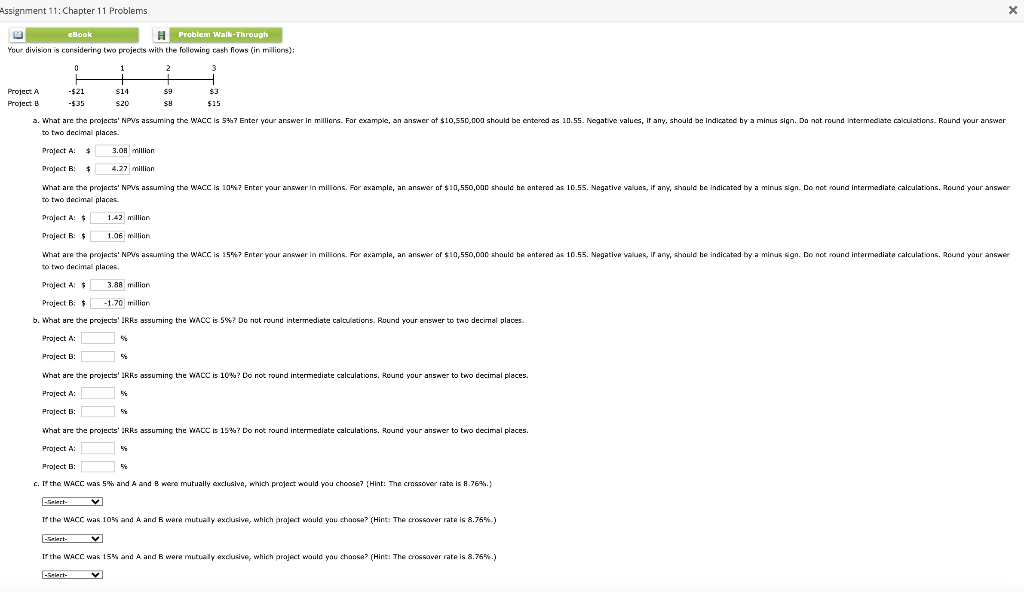Click Project A IRR field for 5% WACC
Image resolution: width=1024 pixels, height=592 pixels.
(x=98, y=338)
